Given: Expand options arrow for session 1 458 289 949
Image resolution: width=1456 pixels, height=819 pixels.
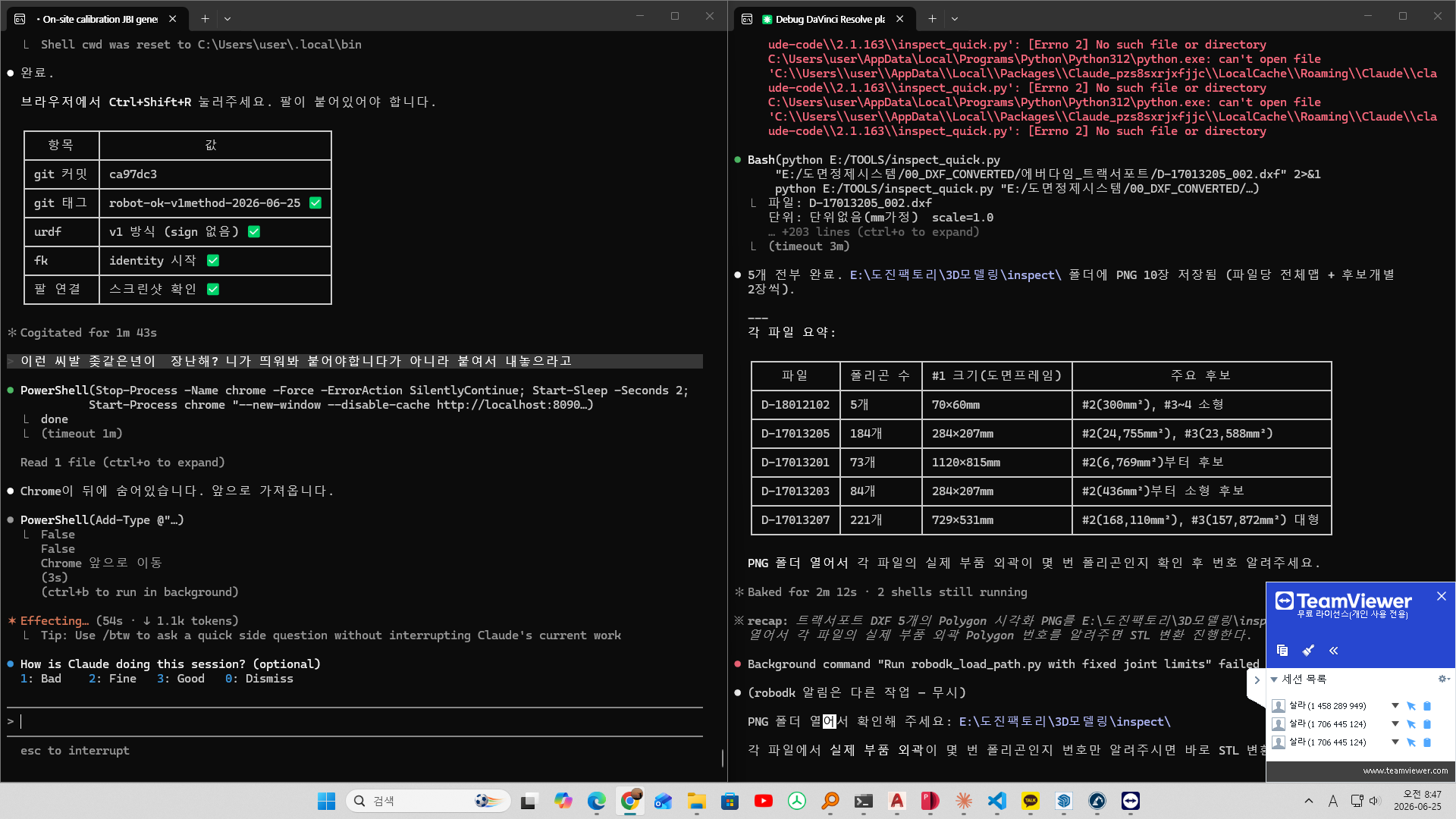Looking at the screenshot, I should [1395, 706].
